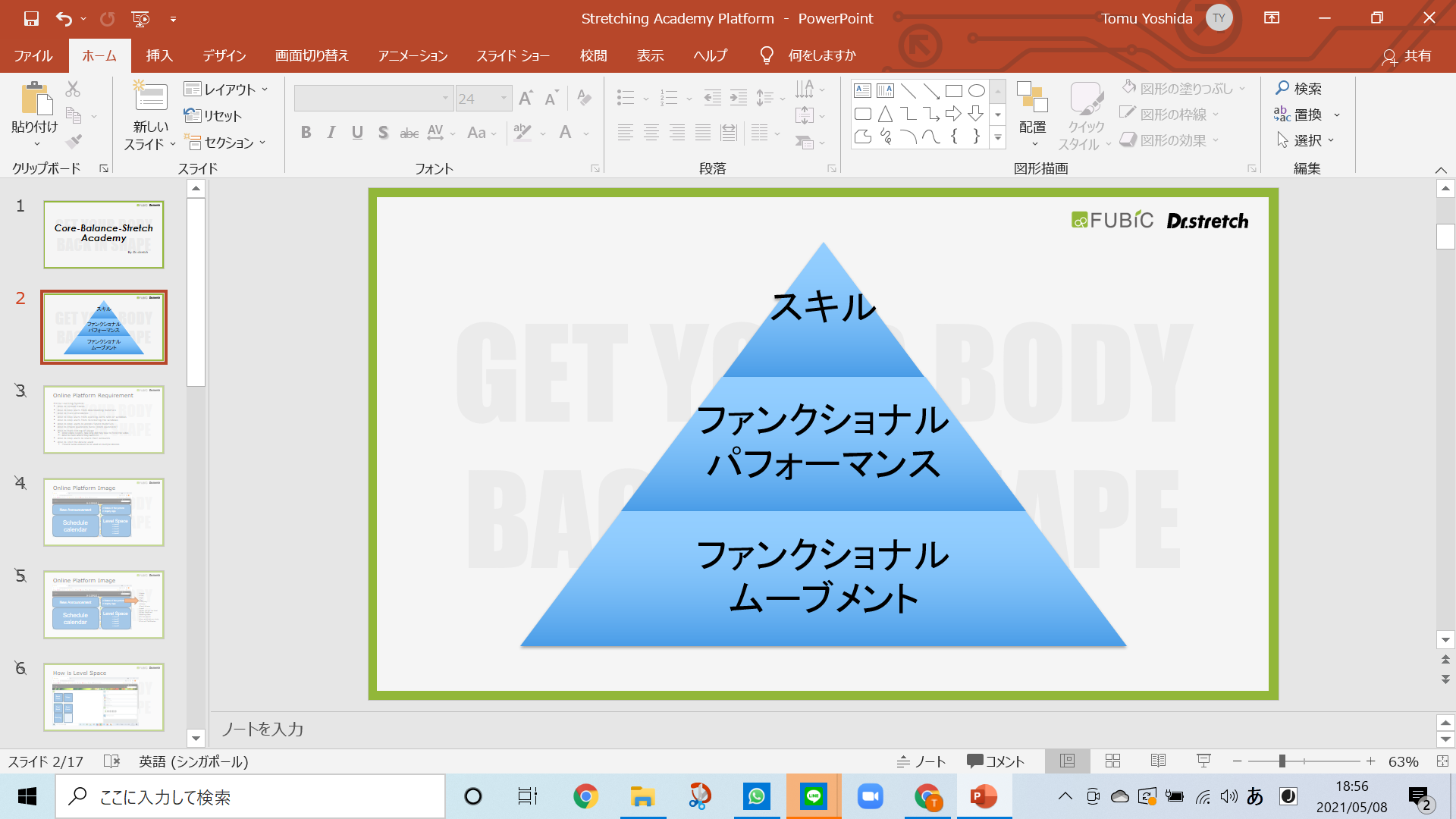Click the Undo arrow icon
Screen dimensions: 1456x819
(x=64, y=18)
